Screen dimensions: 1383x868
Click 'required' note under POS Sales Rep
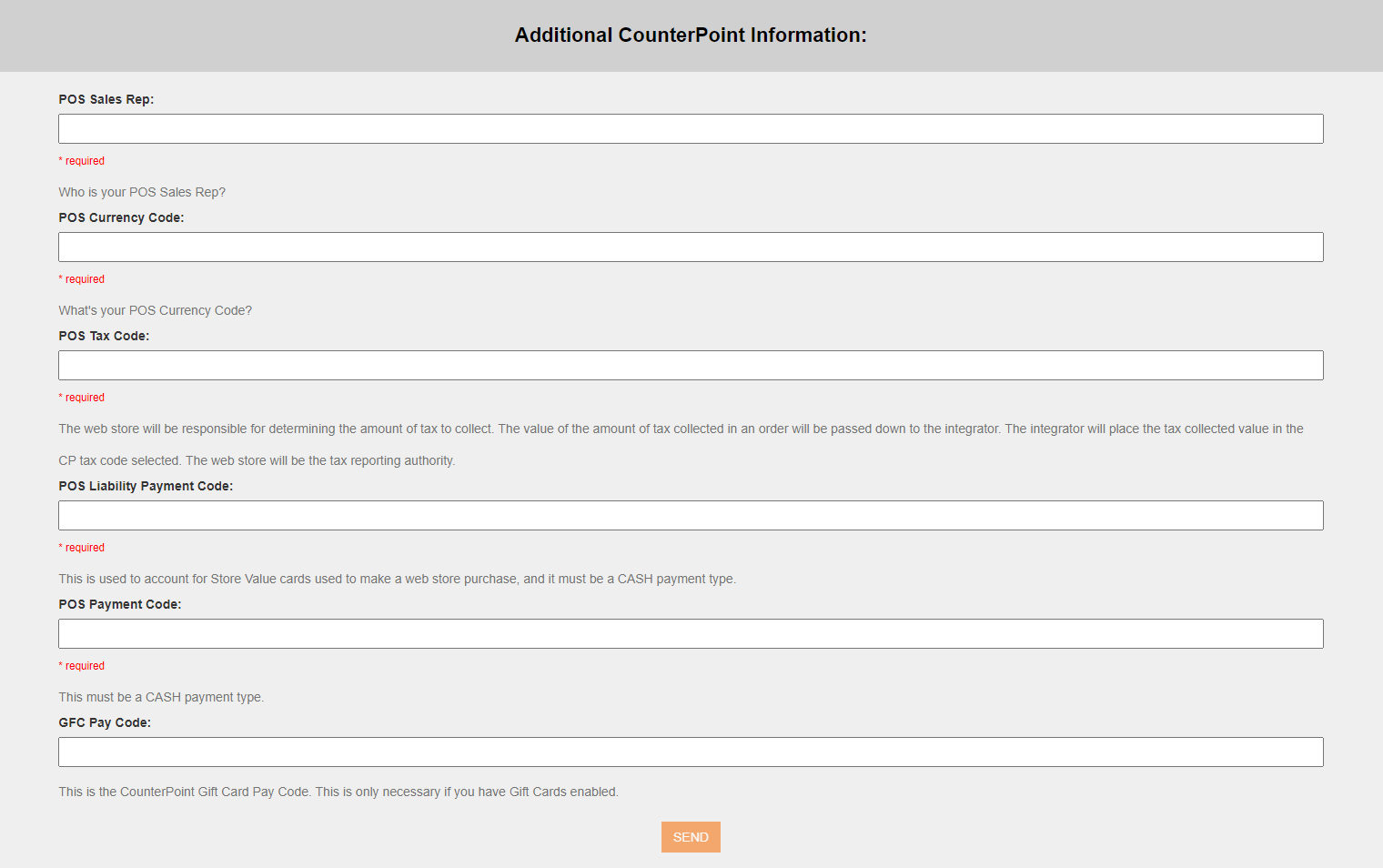point(82,161)
